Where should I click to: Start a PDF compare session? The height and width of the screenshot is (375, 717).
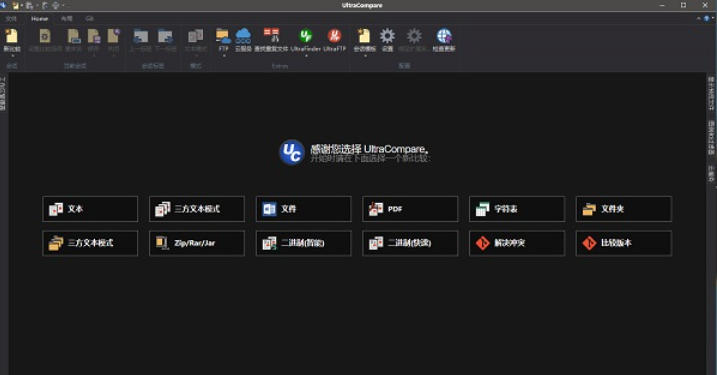[410, 209]
